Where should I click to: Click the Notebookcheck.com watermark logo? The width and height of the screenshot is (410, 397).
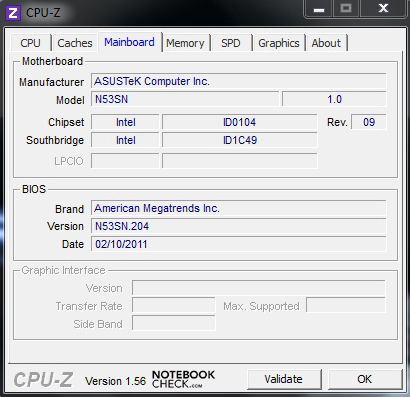(183, 379)
